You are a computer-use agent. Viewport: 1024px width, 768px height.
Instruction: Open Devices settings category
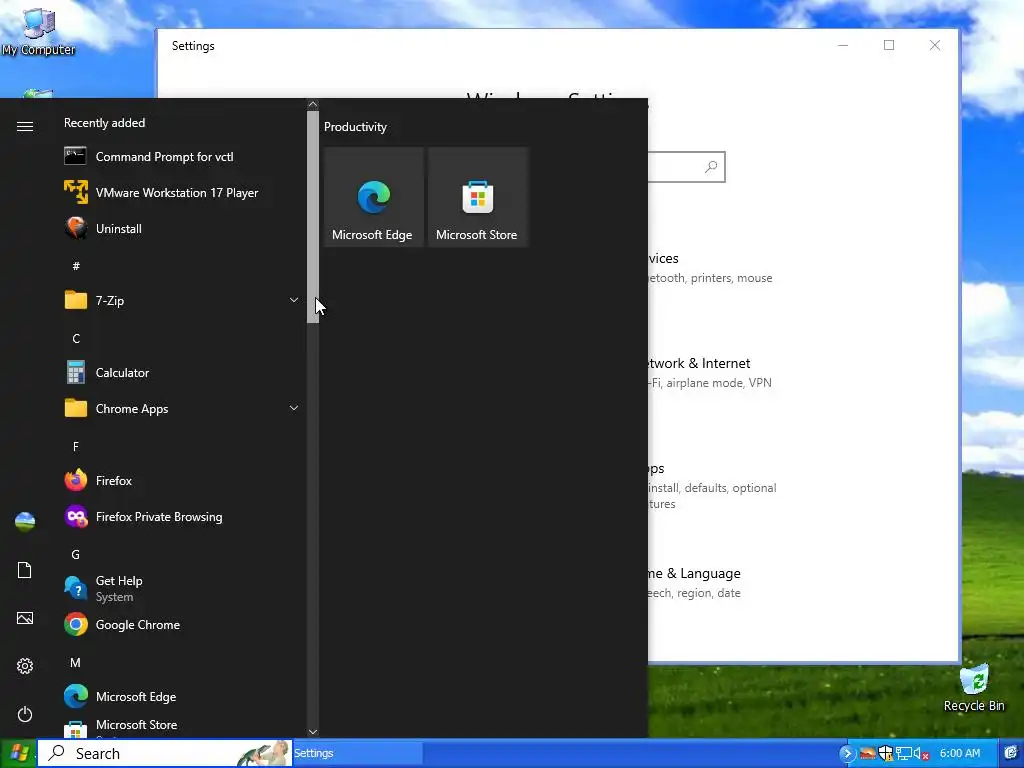pos(709,268)
